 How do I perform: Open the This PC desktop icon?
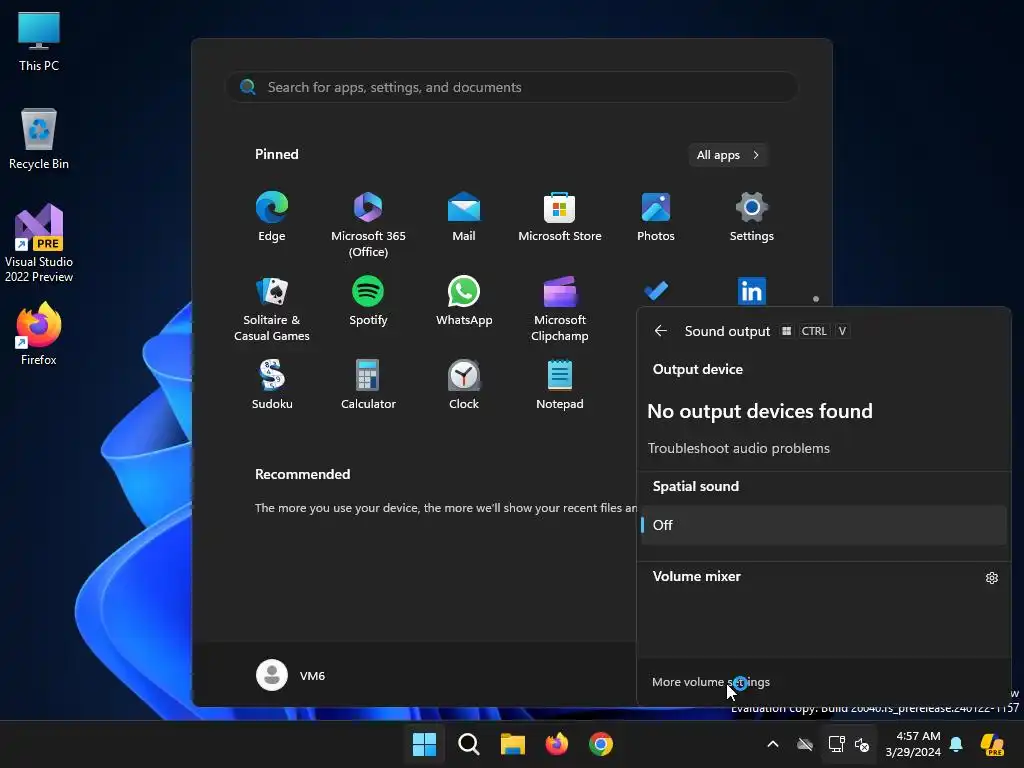click(39, 42)
